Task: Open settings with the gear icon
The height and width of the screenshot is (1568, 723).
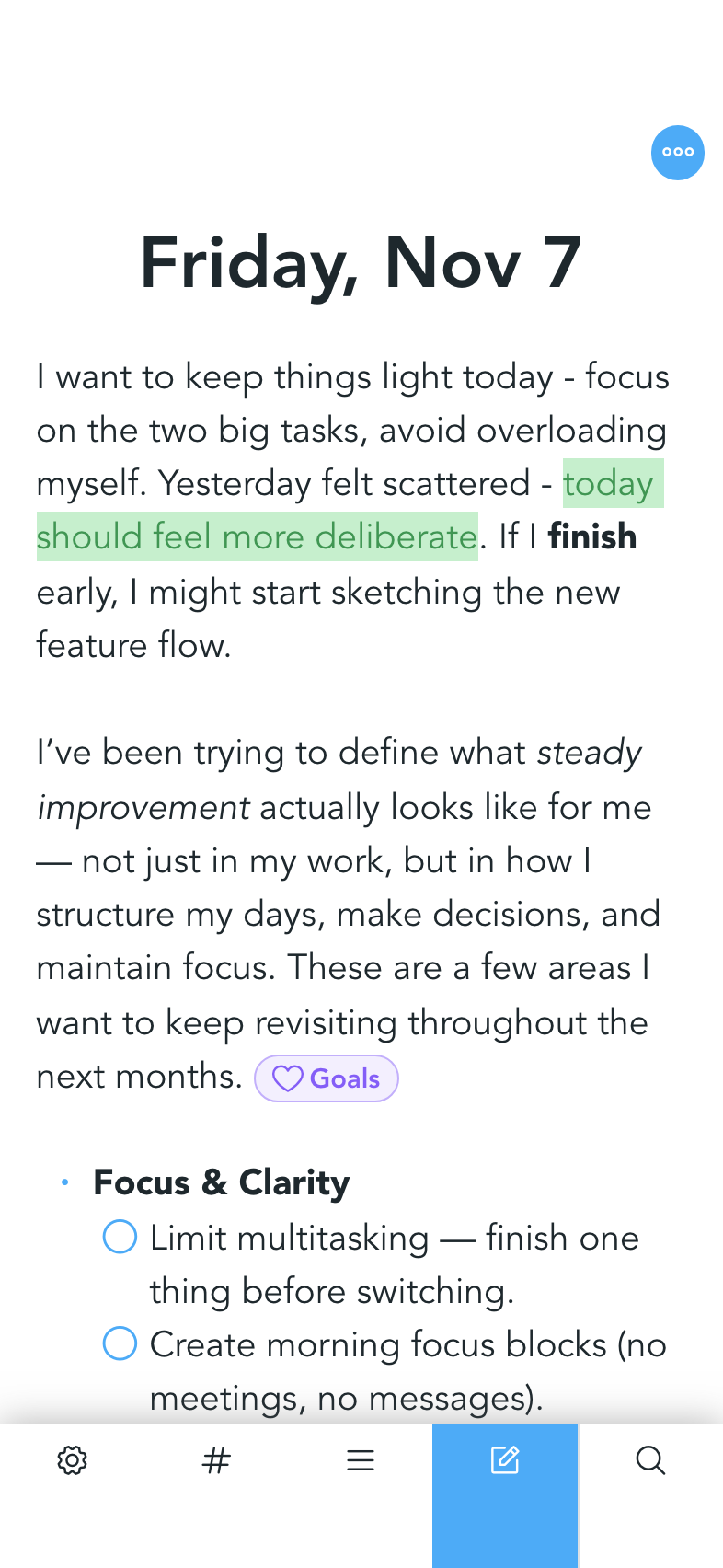Action: [72, 1459]
